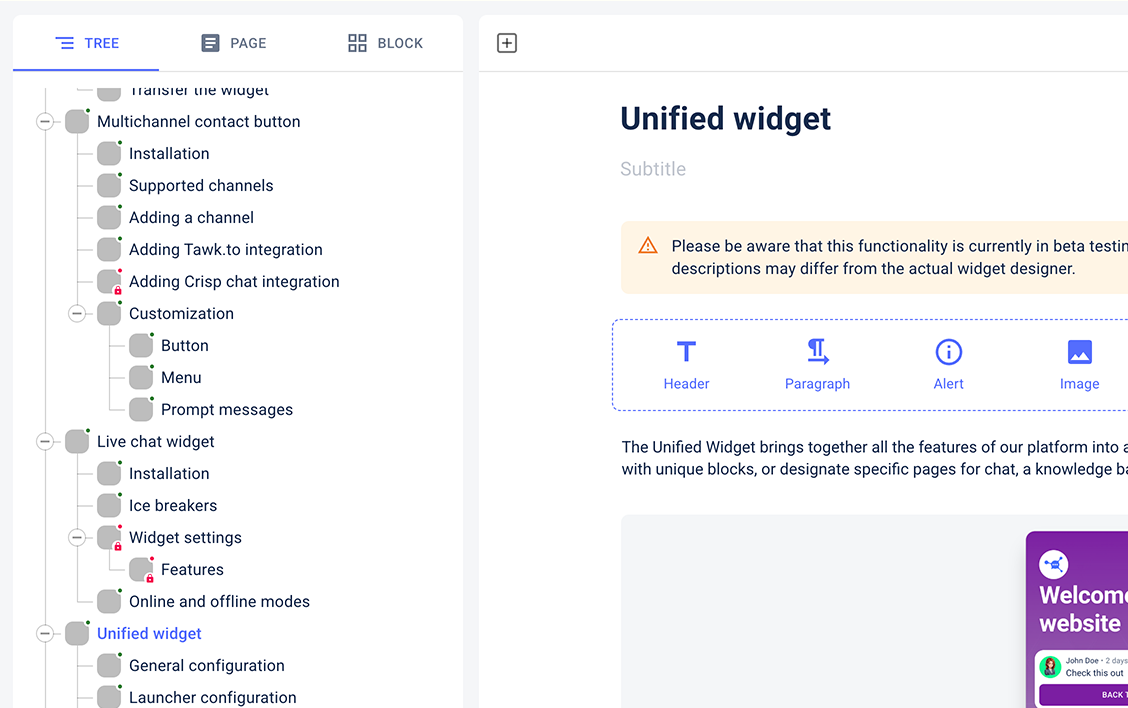Insert an Image block
The width and height of the screenshot is (1128, 708).
pyautogui.click(x=1080, y=352)
